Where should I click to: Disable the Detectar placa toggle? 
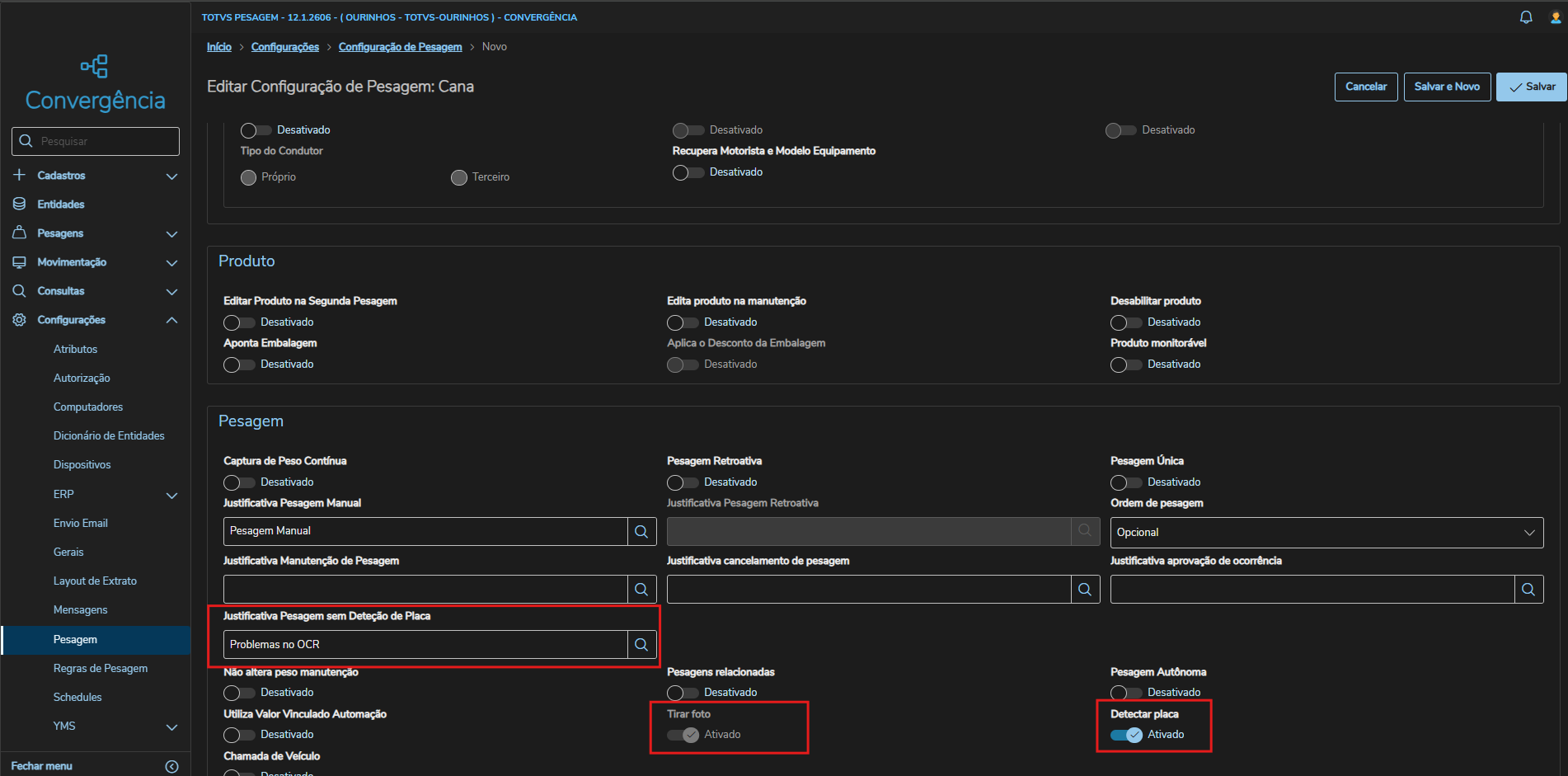[x=1126, y=735]
